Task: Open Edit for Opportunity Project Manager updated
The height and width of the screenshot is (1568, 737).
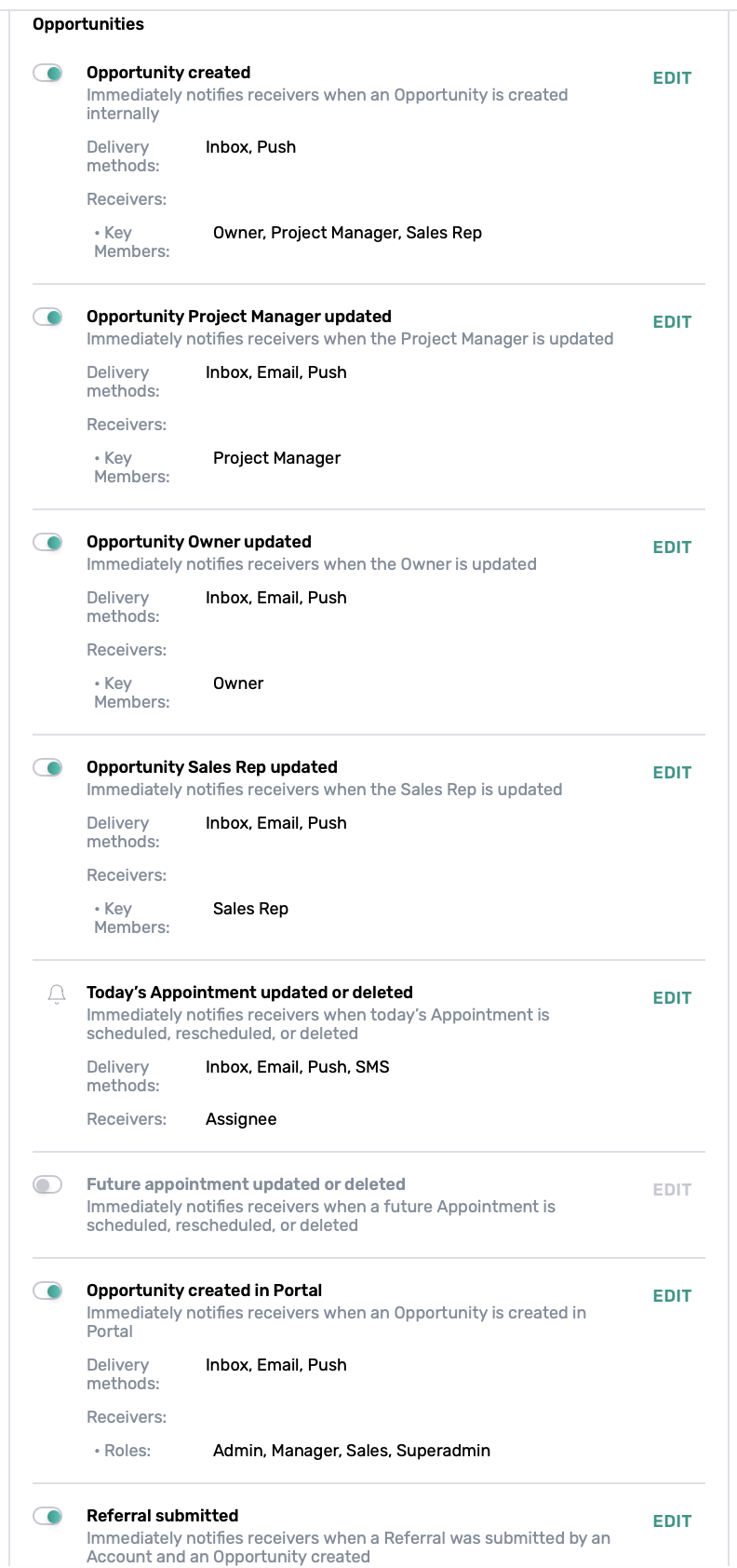Action: [x=672, y=322]
